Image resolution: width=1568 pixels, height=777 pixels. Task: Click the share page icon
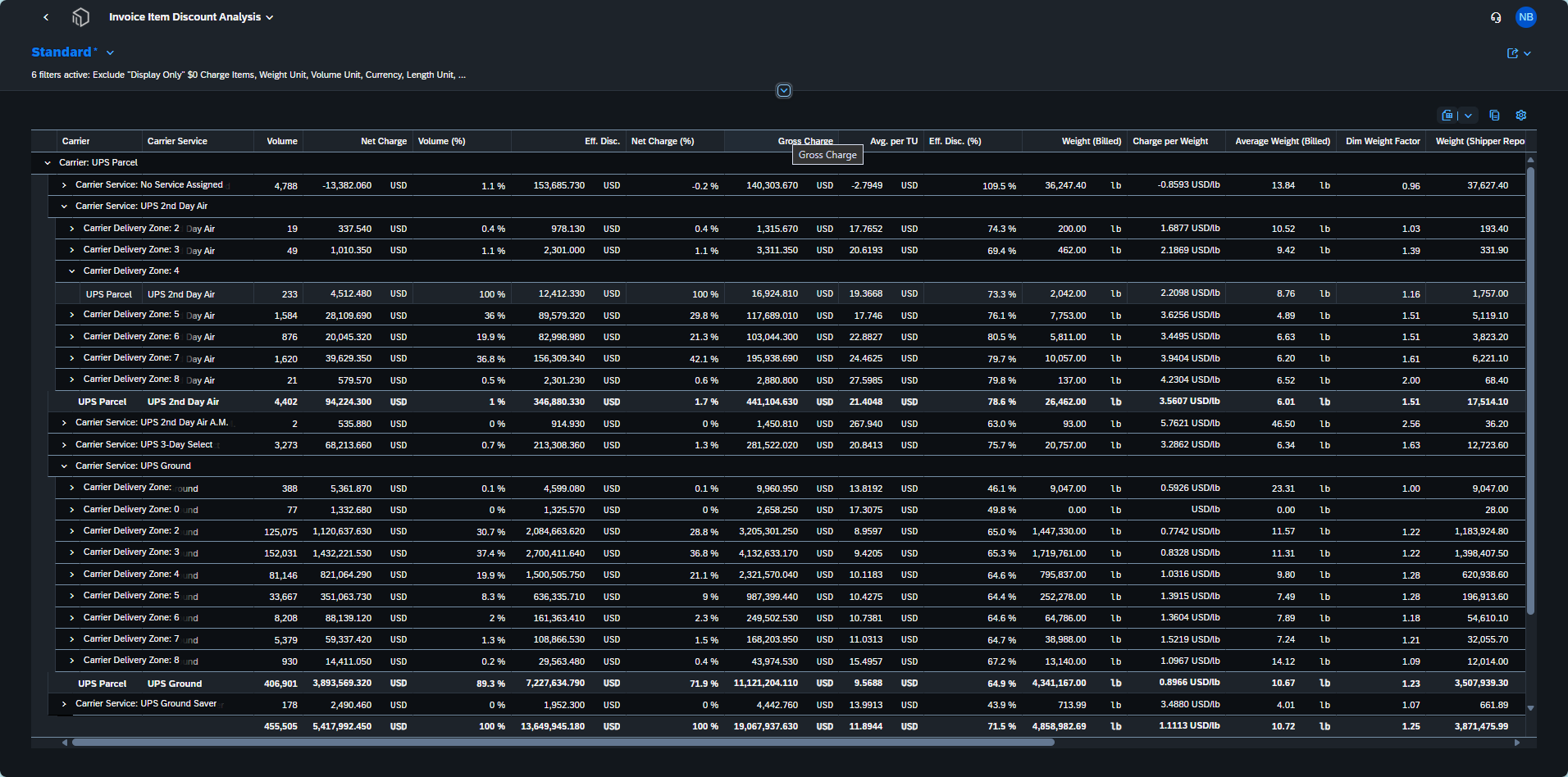coord(1512,53)
